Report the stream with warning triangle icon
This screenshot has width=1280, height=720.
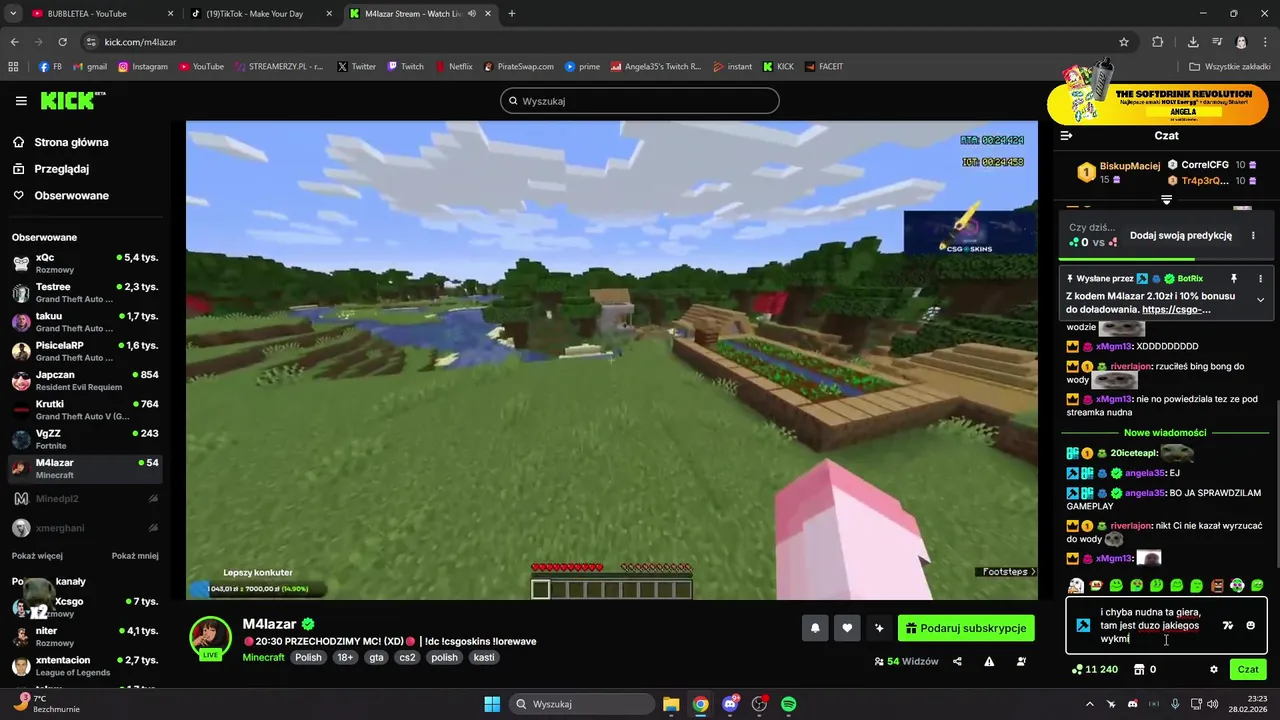tap(989, 661)
